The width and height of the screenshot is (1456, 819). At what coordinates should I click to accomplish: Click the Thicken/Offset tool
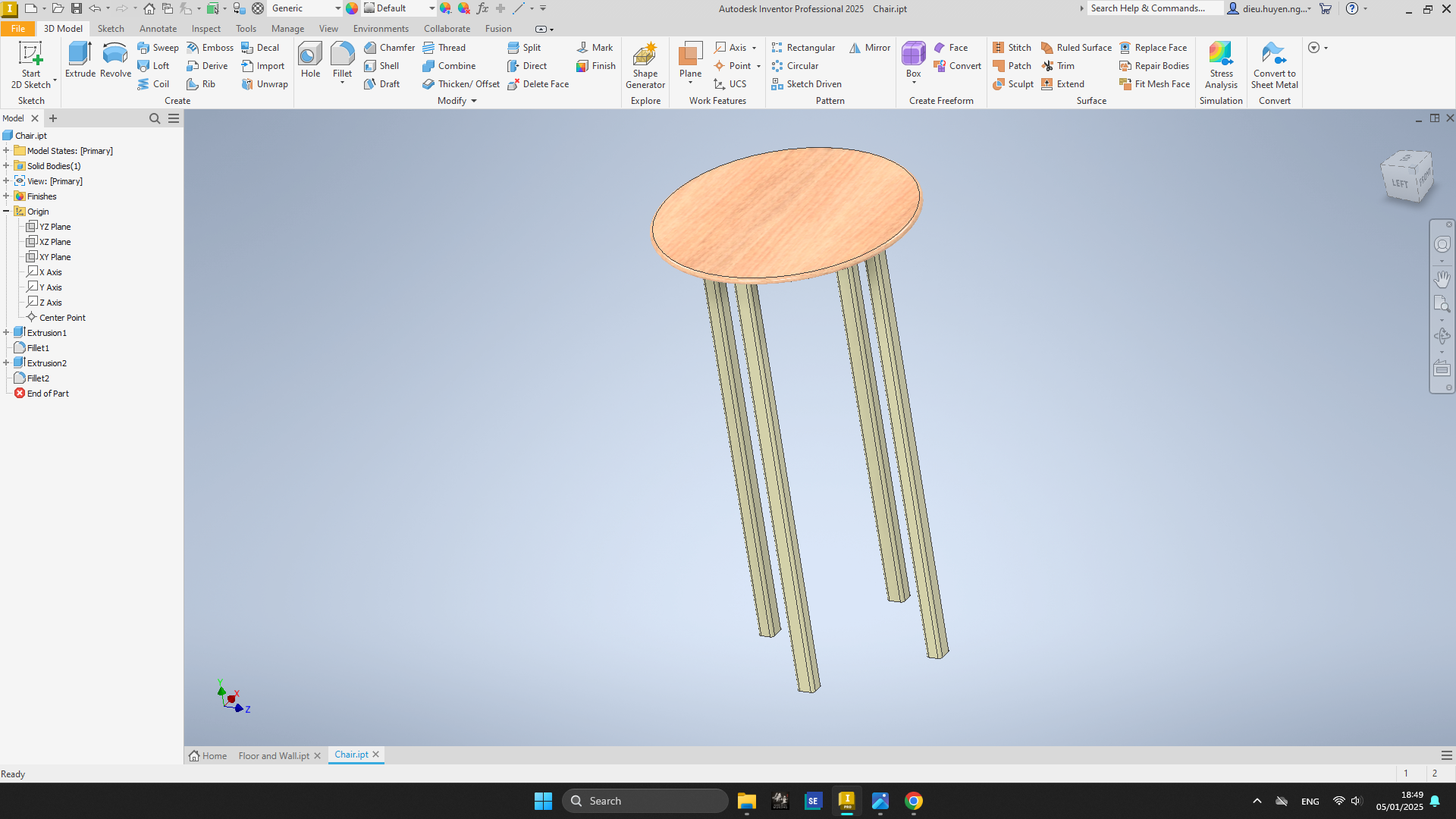[461, 83]
